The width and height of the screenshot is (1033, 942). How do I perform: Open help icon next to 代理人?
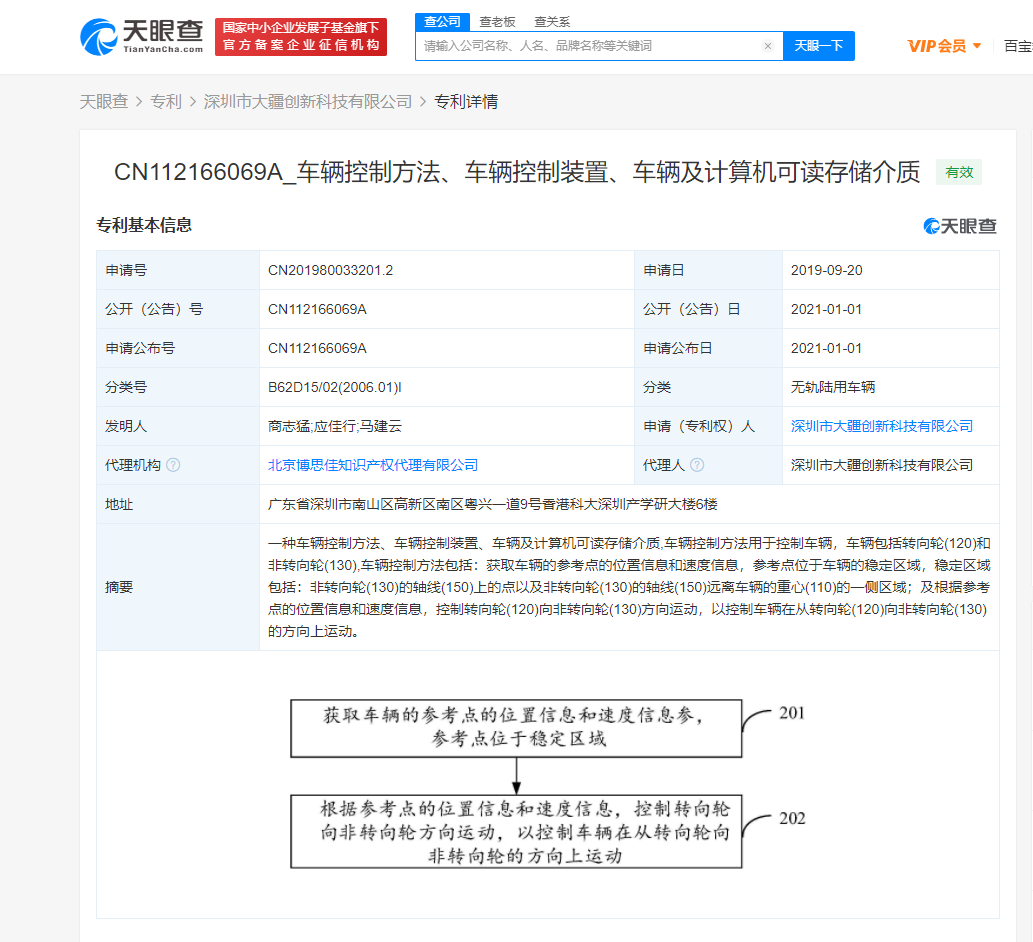coord(697,465)
